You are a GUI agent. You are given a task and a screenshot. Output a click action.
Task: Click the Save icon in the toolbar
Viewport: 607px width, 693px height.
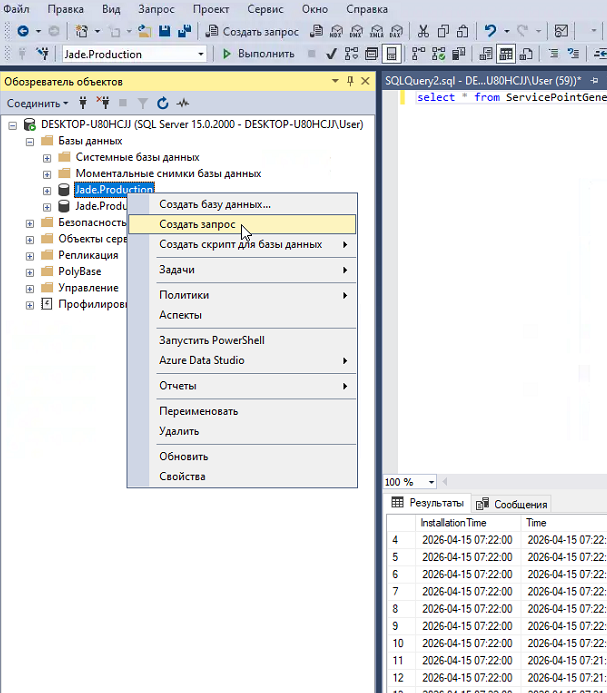pos(162,31)
